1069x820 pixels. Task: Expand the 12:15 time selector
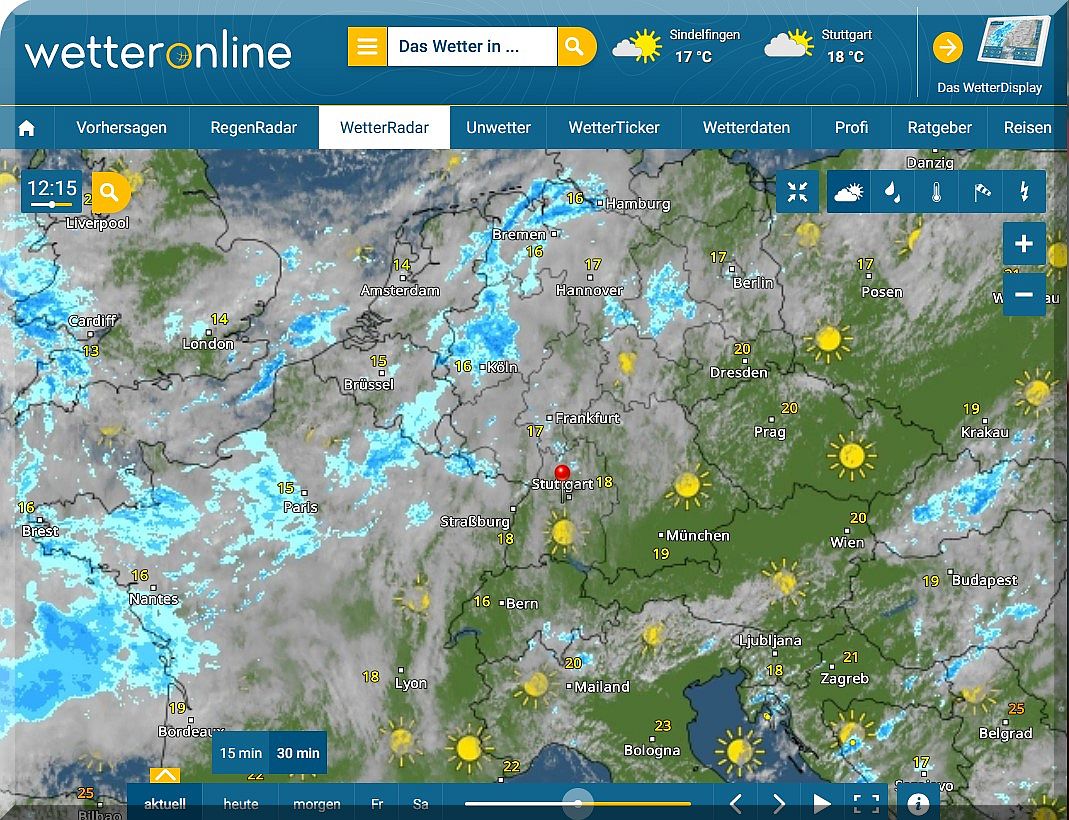coord(52,192)
